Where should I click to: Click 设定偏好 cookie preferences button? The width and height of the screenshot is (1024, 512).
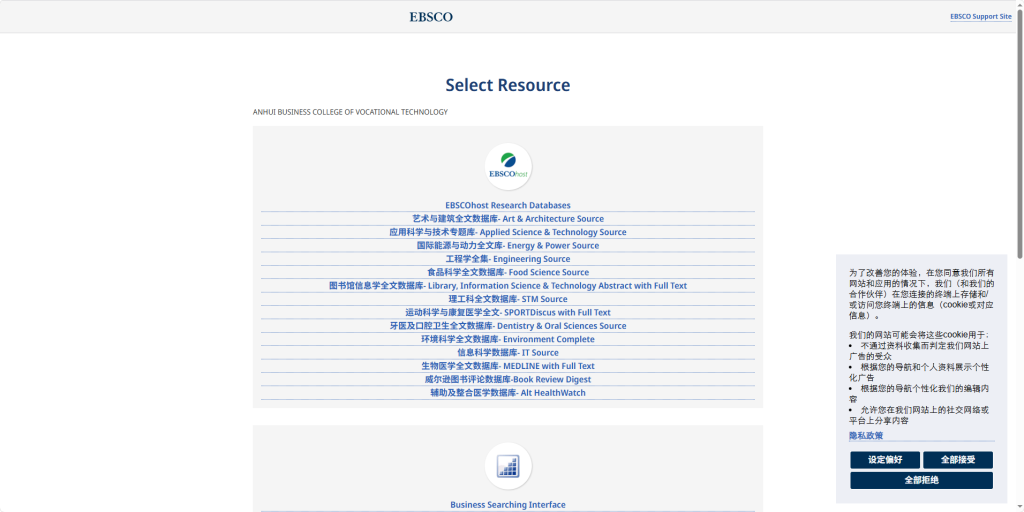point(885,460)
